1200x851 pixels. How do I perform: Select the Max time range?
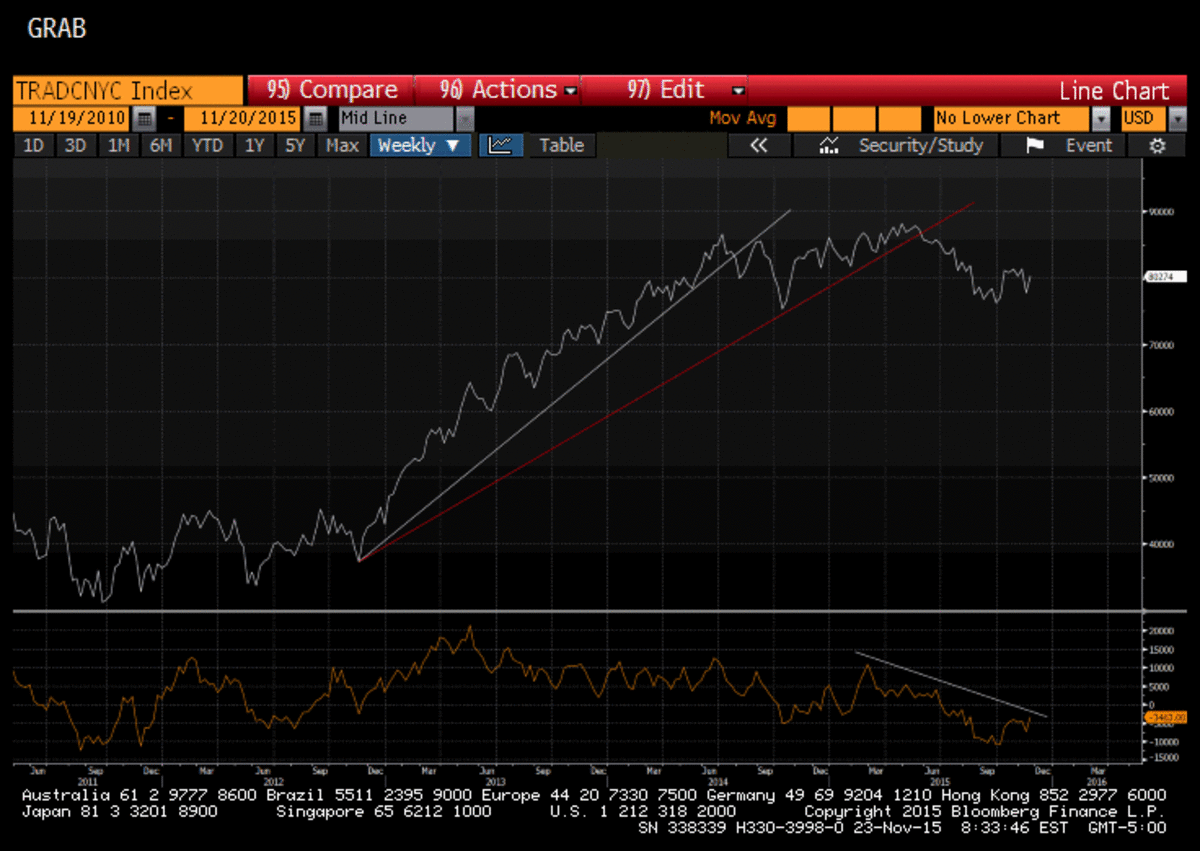coord(342,145)
